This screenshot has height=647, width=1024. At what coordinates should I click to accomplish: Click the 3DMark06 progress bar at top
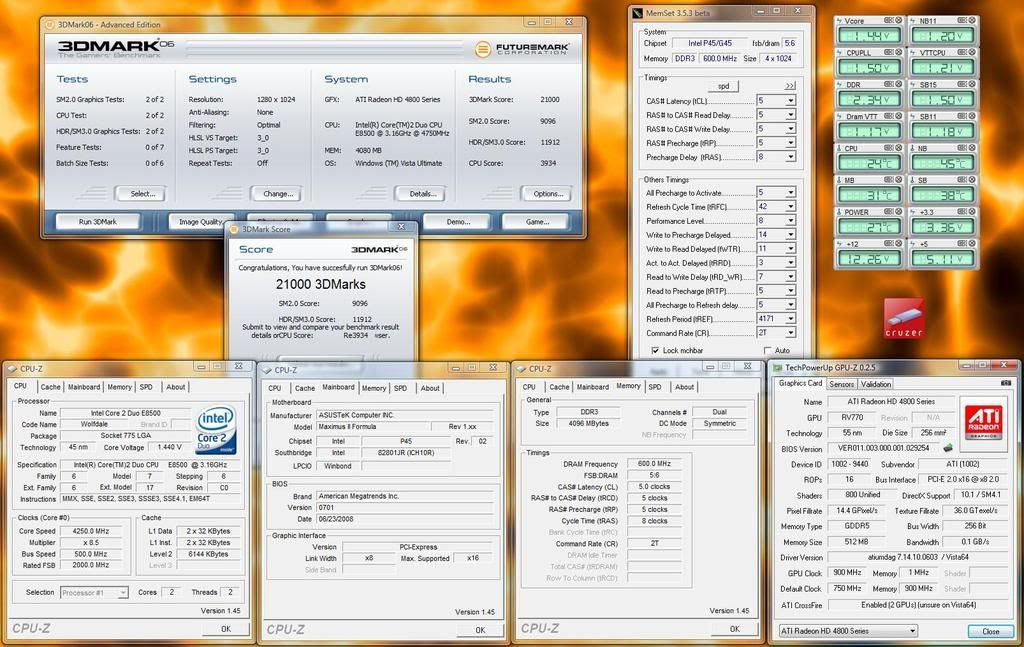point(325,48)
